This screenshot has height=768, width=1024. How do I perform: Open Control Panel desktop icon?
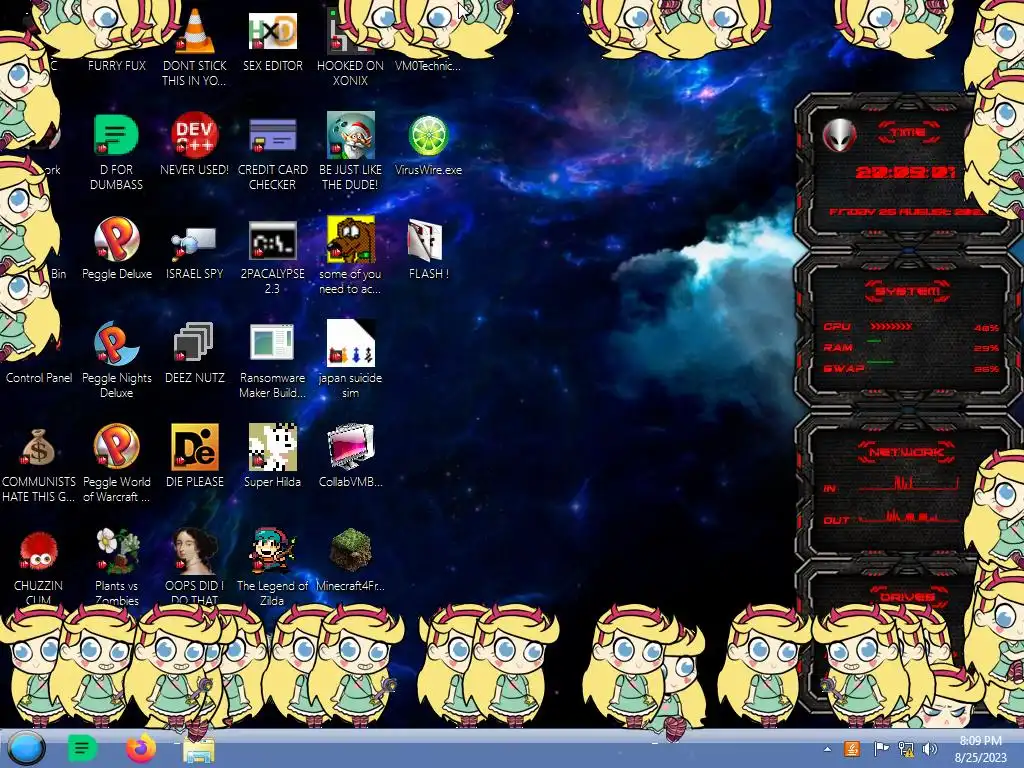[x=39, y=377]
